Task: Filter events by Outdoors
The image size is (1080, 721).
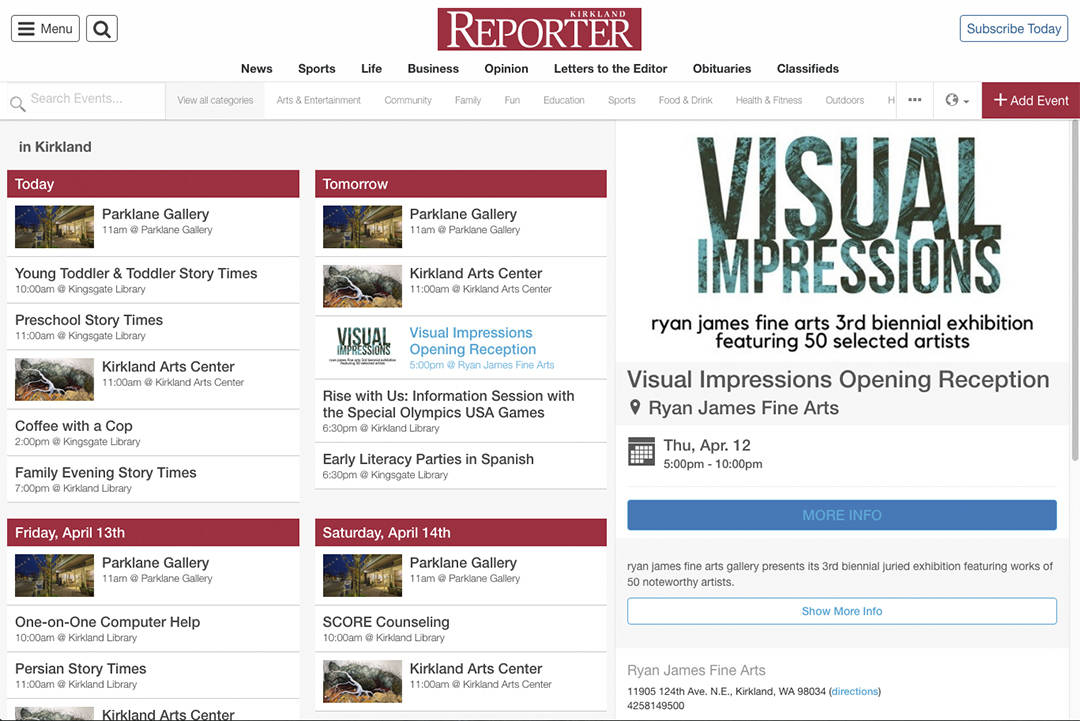Action: click(844, 101)
